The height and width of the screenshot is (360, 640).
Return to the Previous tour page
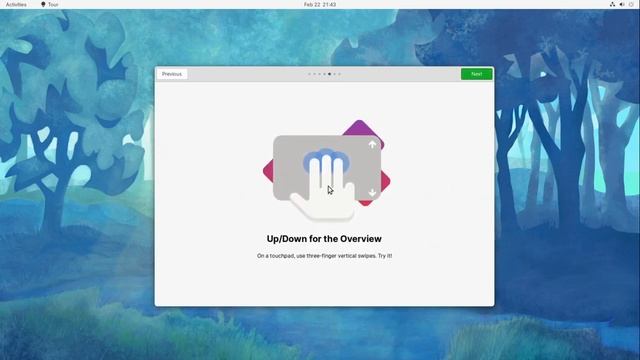pos(172,74)
